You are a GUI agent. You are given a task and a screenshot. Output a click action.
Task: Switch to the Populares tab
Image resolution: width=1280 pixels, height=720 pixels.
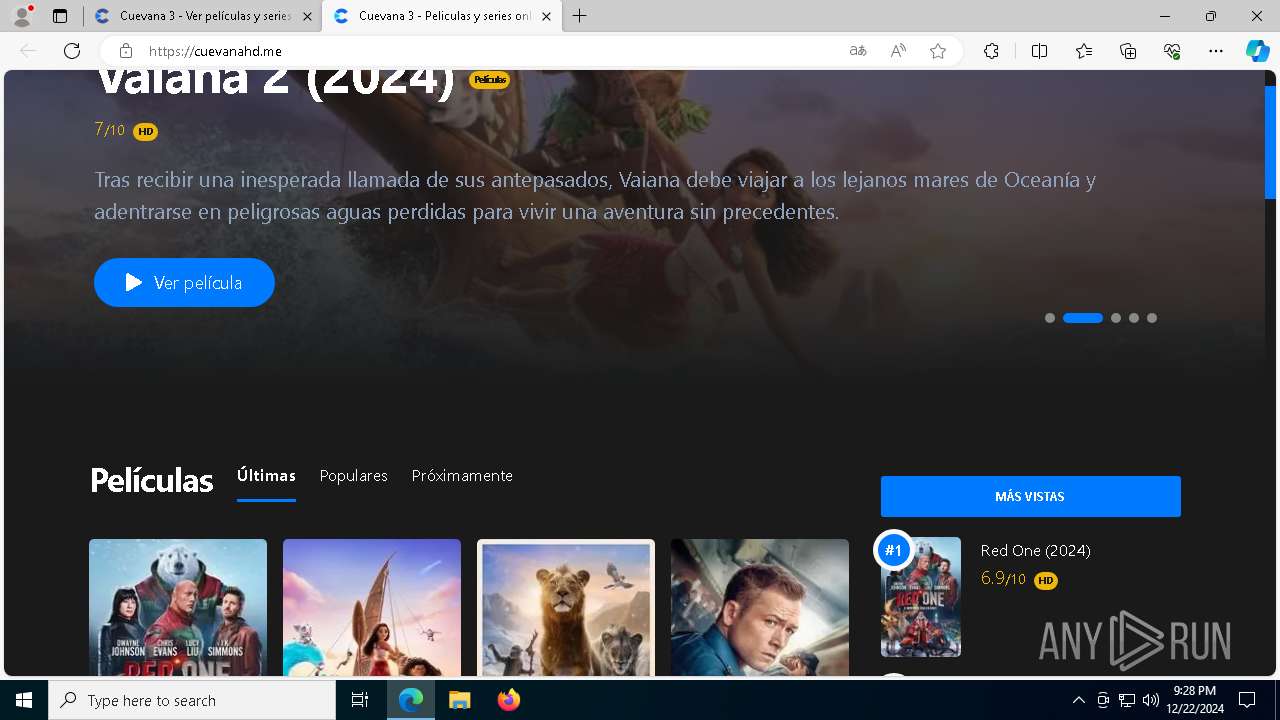click(x=353, y=476)
